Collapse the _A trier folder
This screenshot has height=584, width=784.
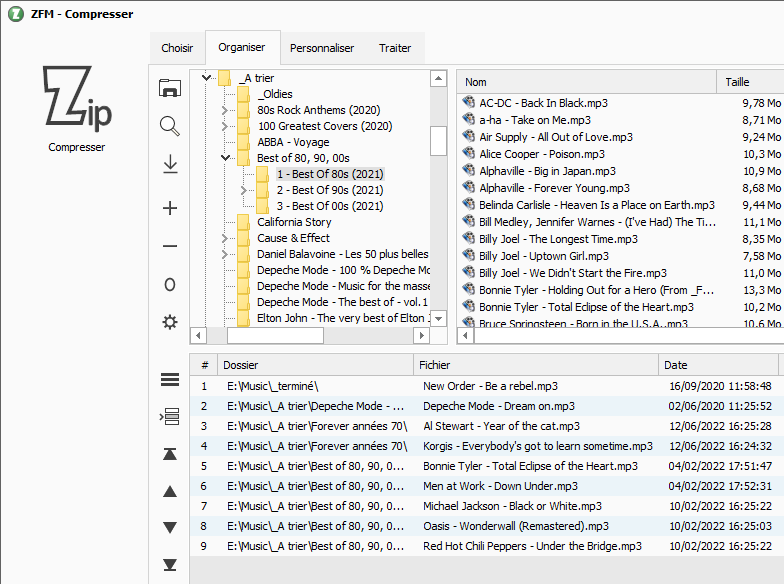click(x=206, y=78)
